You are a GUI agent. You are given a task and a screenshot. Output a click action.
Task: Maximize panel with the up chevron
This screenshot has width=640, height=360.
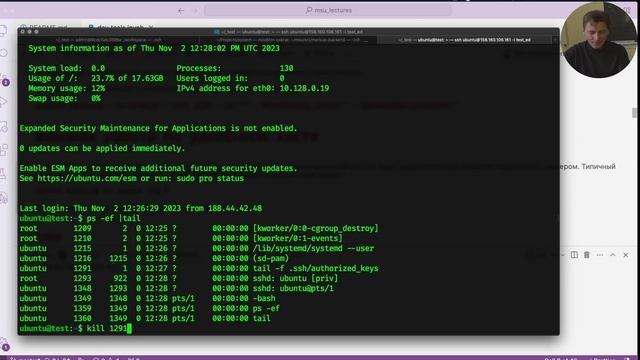[x=613, y=255]
